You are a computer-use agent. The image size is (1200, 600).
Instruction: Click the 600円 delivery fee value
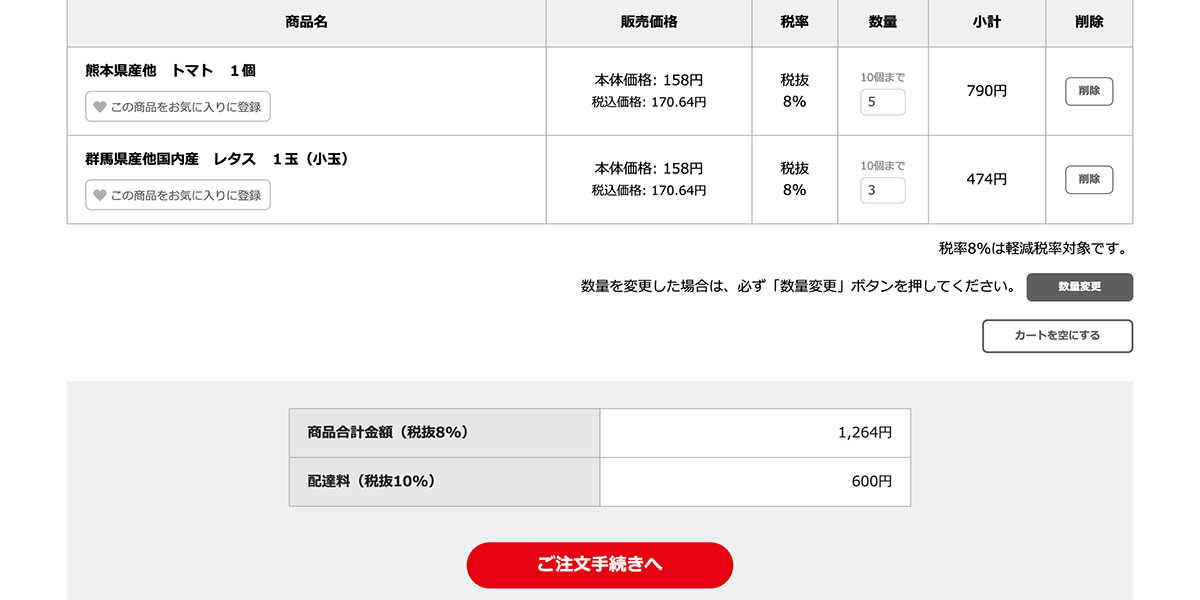coord(872,481)
